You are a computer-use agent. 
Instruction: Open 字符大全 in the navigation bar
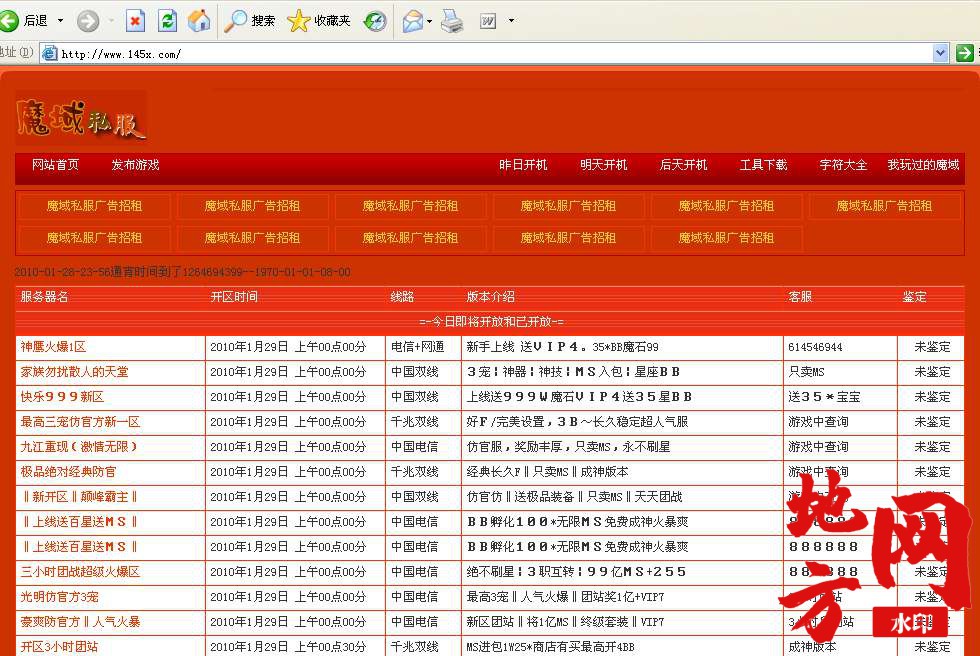click(843, 165)
